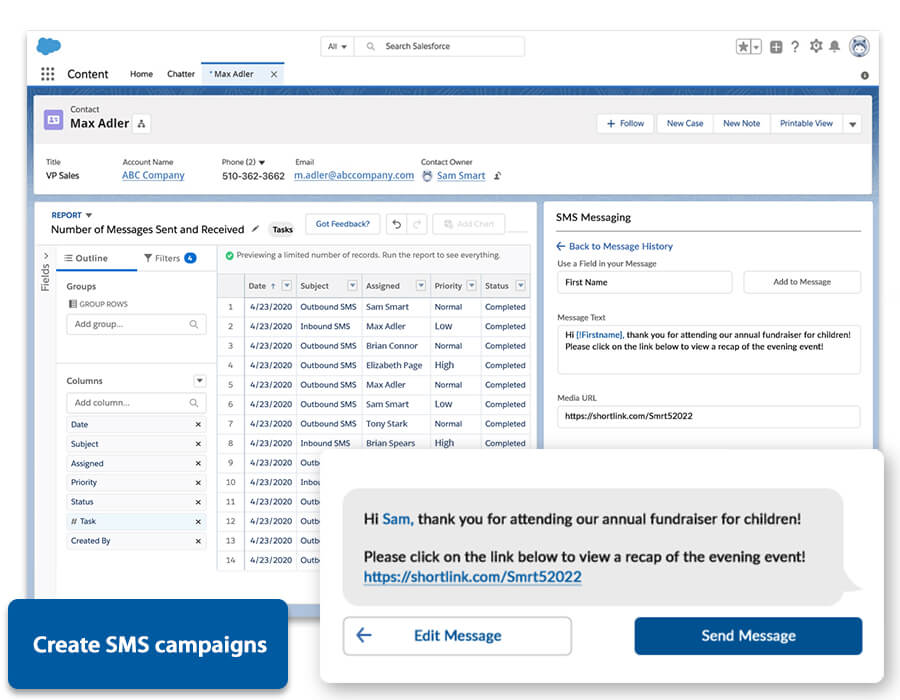Click the Search Salesforce field

(440, 46)
